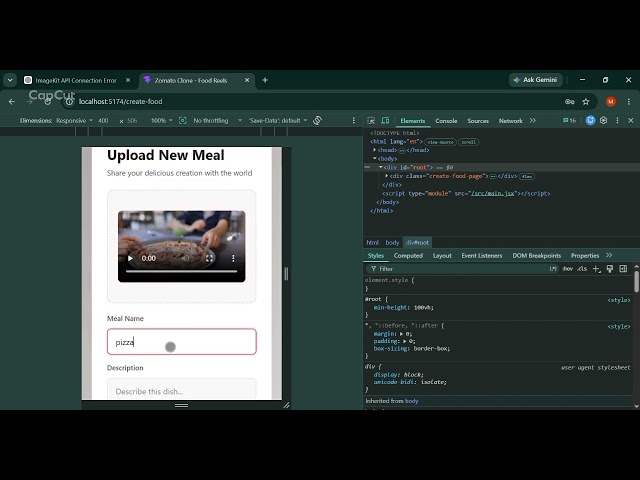640x480 pixels.
Task: Collapse the body element node
Action: click(374, 158)
